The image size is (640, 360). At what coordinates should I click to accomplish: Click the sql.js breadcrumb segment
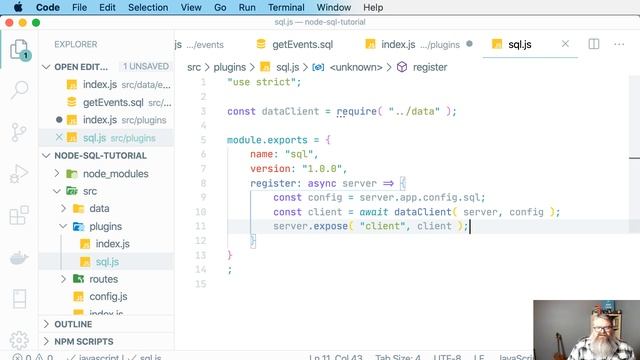coord(287,67)
